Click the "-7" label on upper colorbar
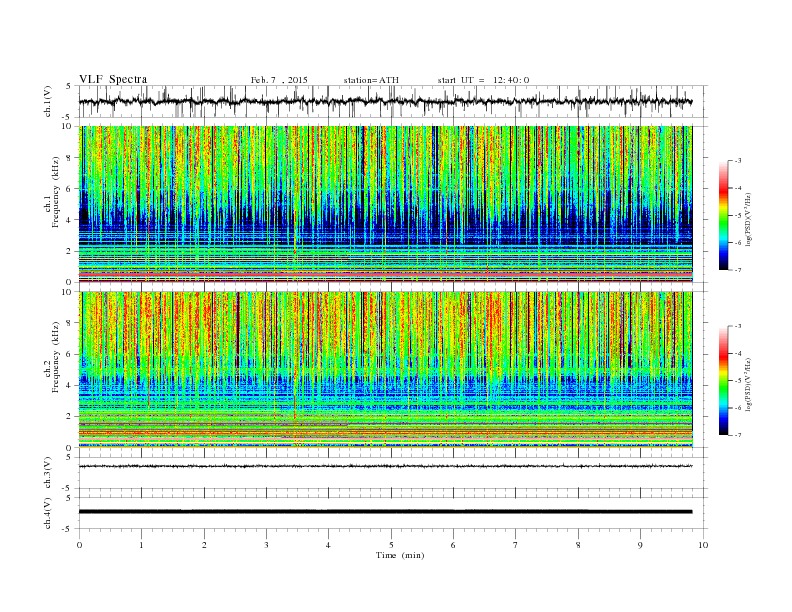This screenshot has height=612, width=792. click(x=738, y=270)
